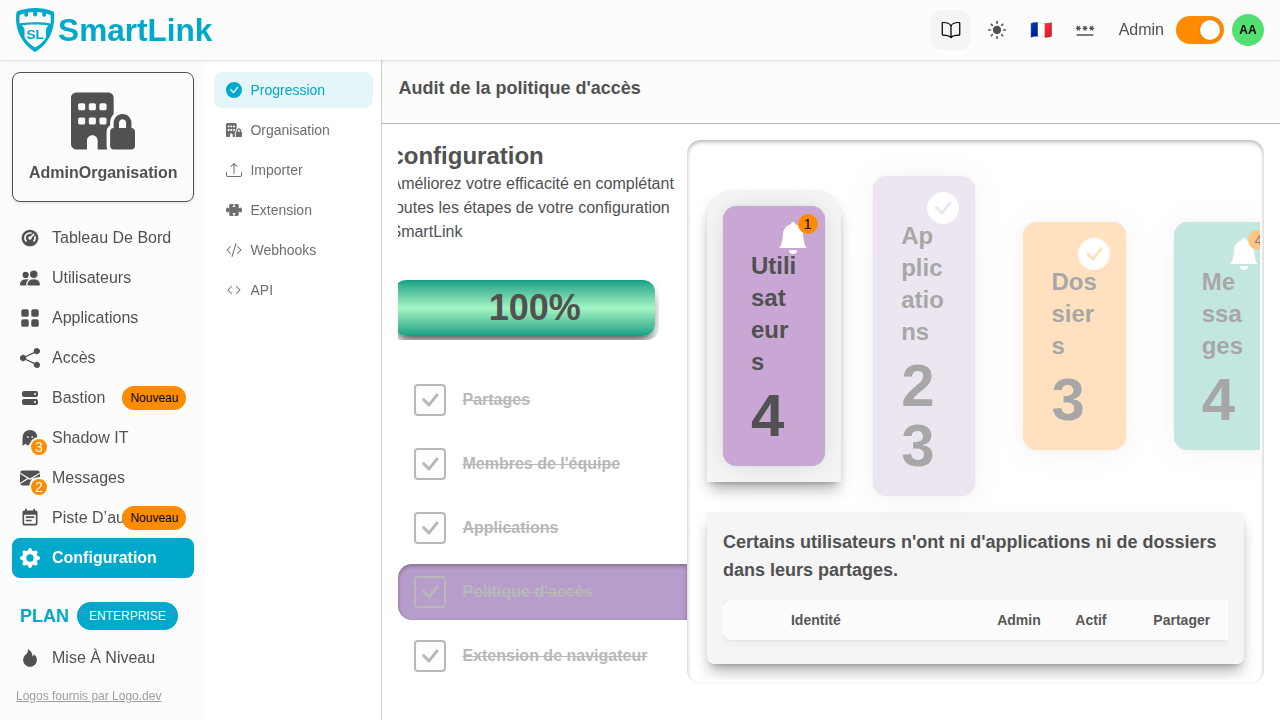Toggle the Admin mode switch
Image resolution: width=1280 pixels, height=720 pixels.
[1199, 30]
